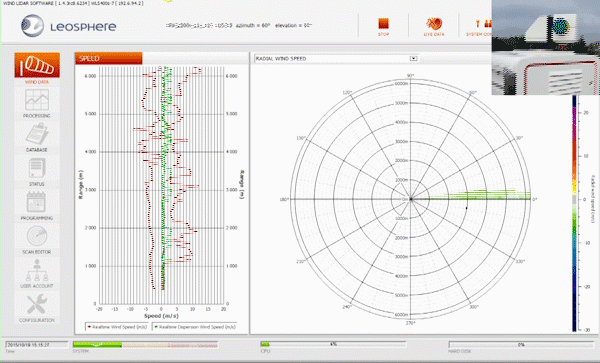Click the lidar camera video thumbnail
This screenshot has height=363, width=600.
pos(546,47)
